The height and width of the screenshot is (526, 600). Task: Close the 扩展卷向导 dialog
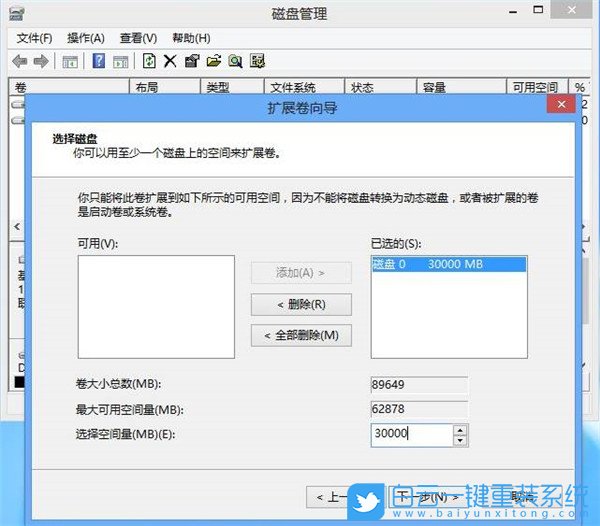click(561, 104)
